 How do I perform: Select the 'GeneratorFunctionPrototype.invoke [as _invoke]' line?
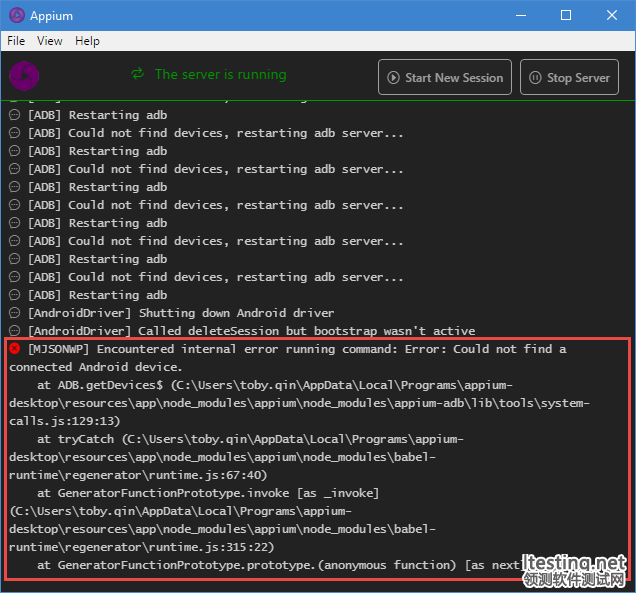[208, 493]
